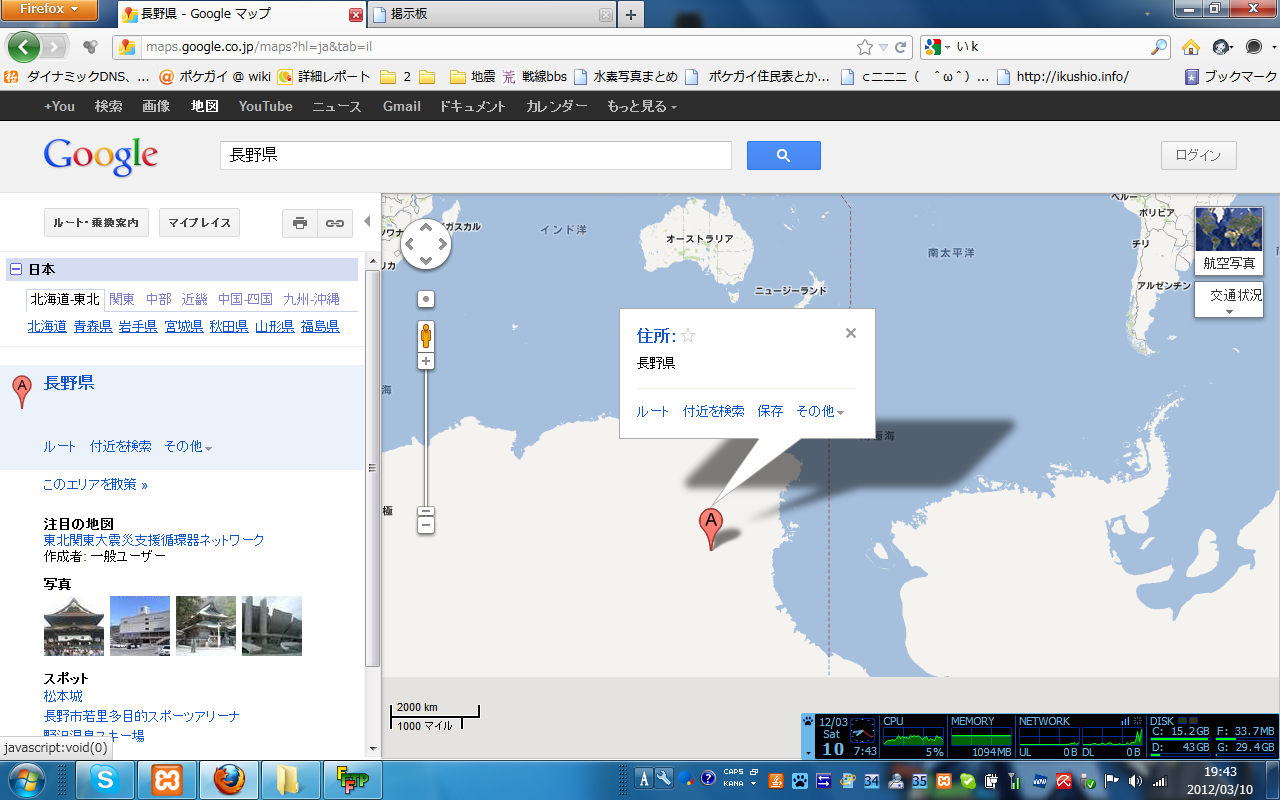Open the 松本城 spot link
This screenshot has height=800, width=1280.
click(x=63, y=696)
